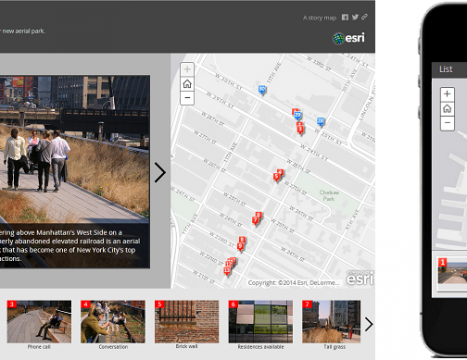Zoom out on the phone map

pyautogui.click(x=447, y=123)
